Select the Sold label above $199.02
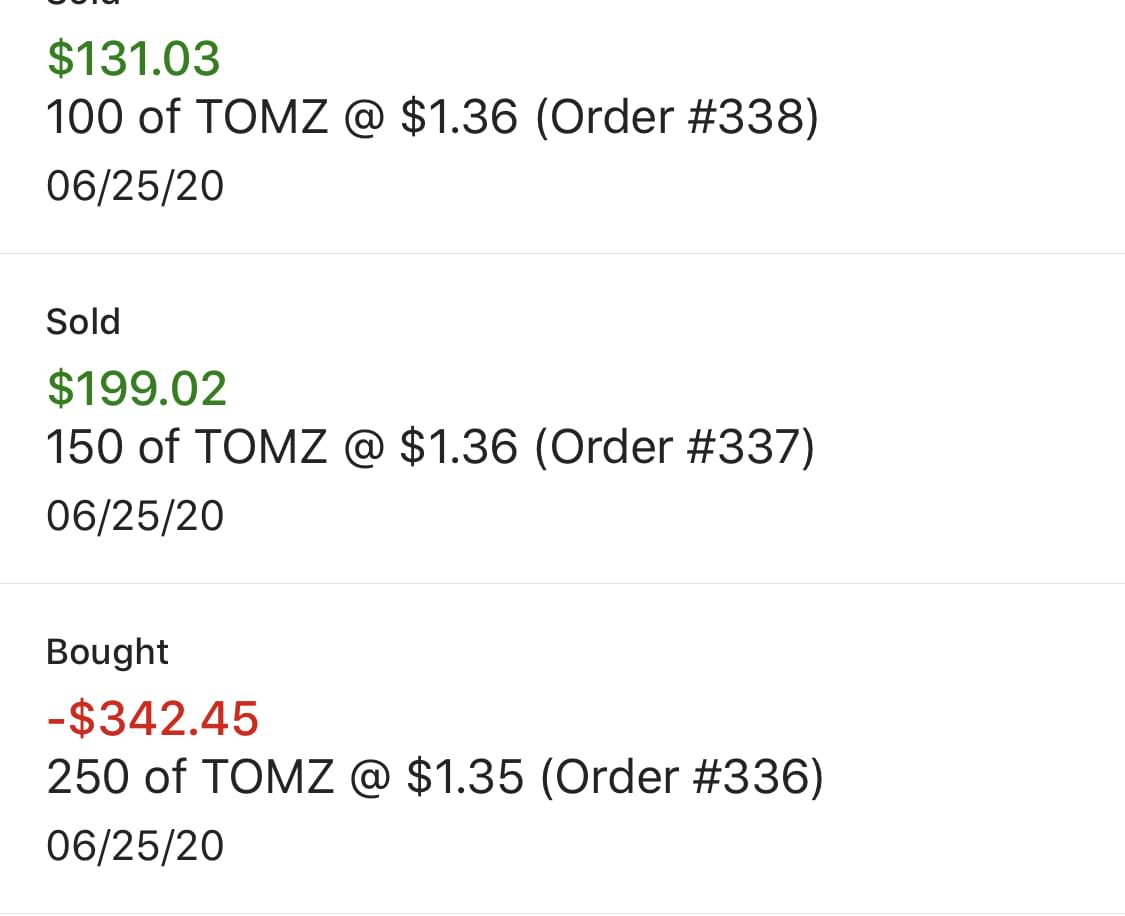This screenshot has height=916, width=1125. (x=83, y=322)
